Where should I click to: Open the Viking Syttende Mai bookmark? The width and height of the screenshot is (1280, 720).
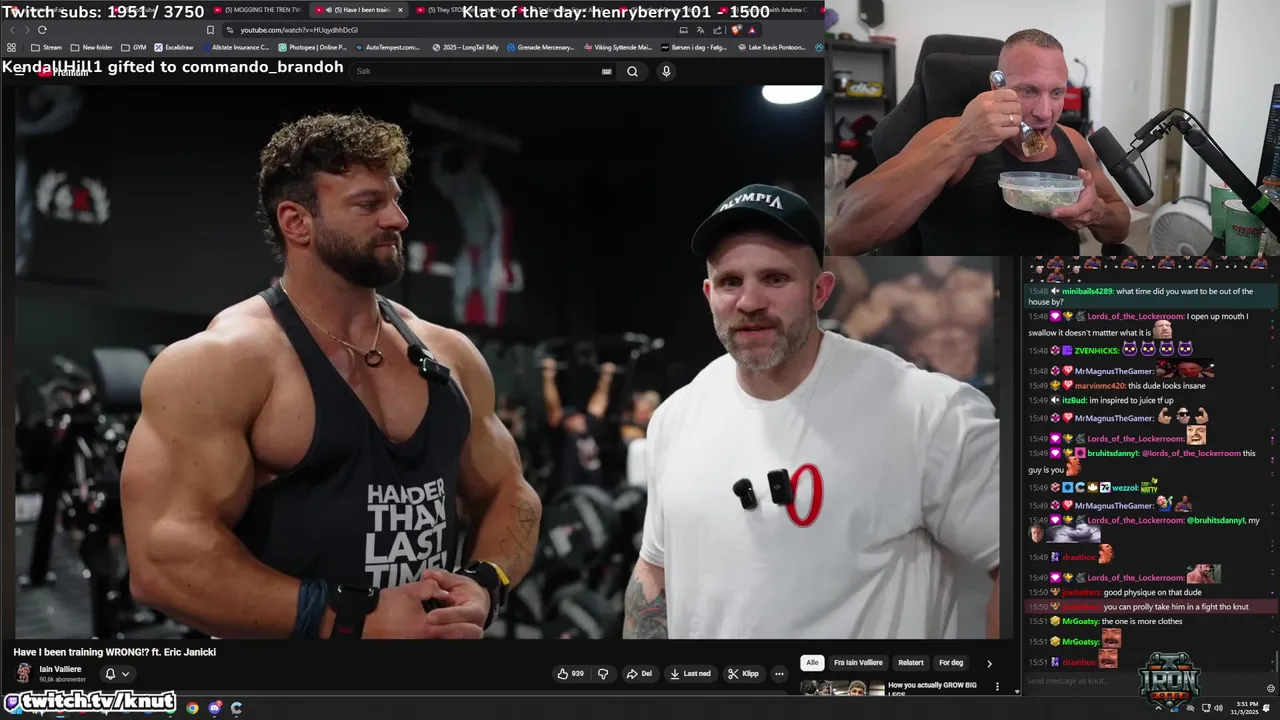click(617, 47)
